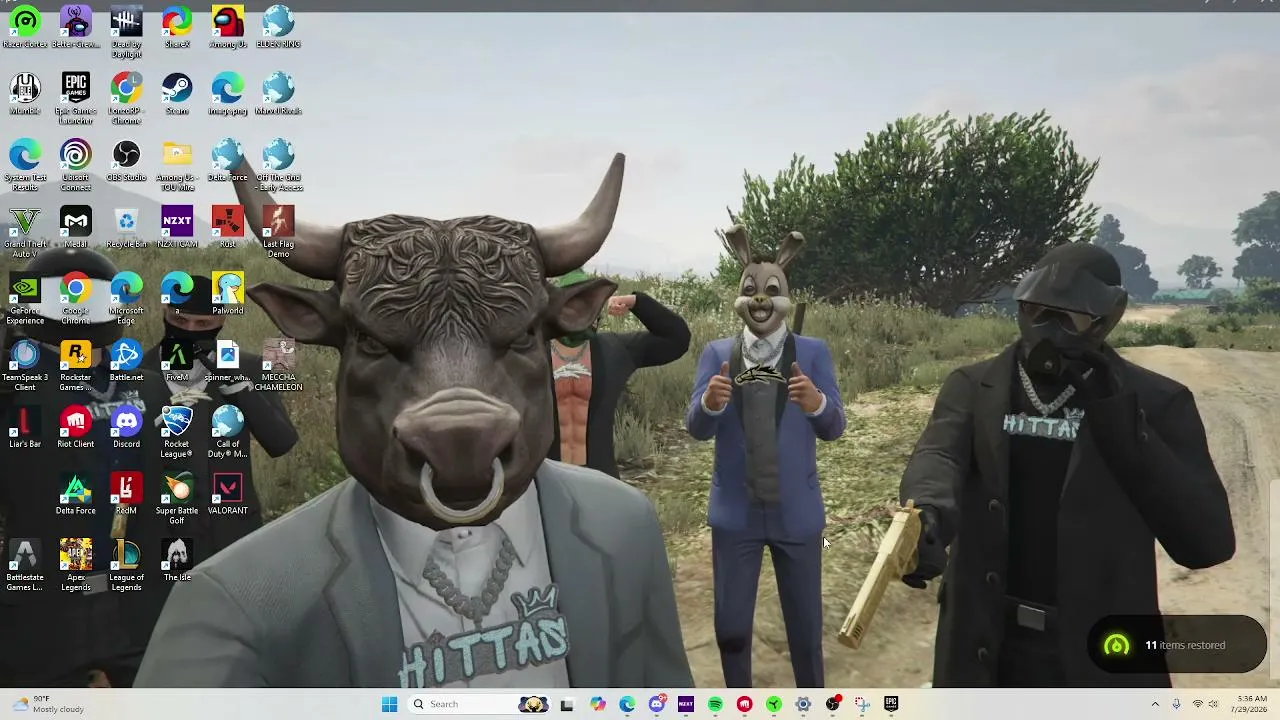Select the Microsoft Edge desktop shortcut
This screenshot has height=720, width=1280.
point(126,299)
